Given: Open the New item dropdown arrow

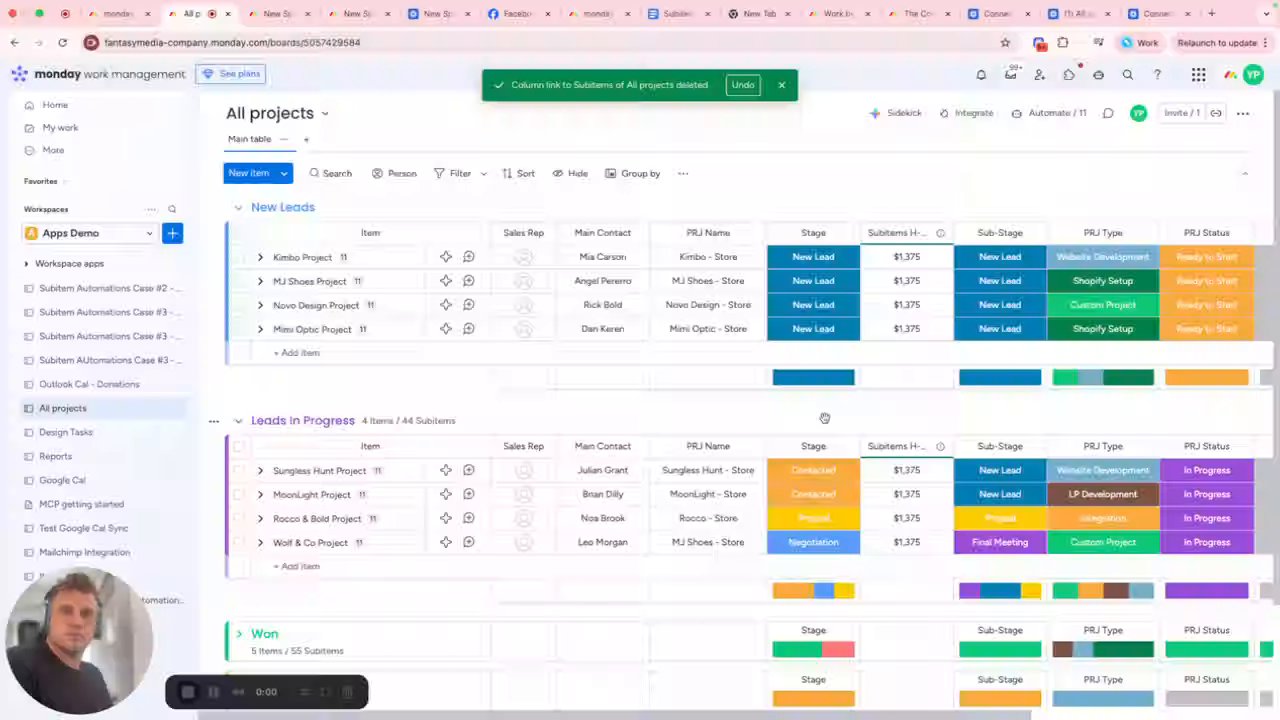Looking at the screenshot, I should (x=284, y=173).
